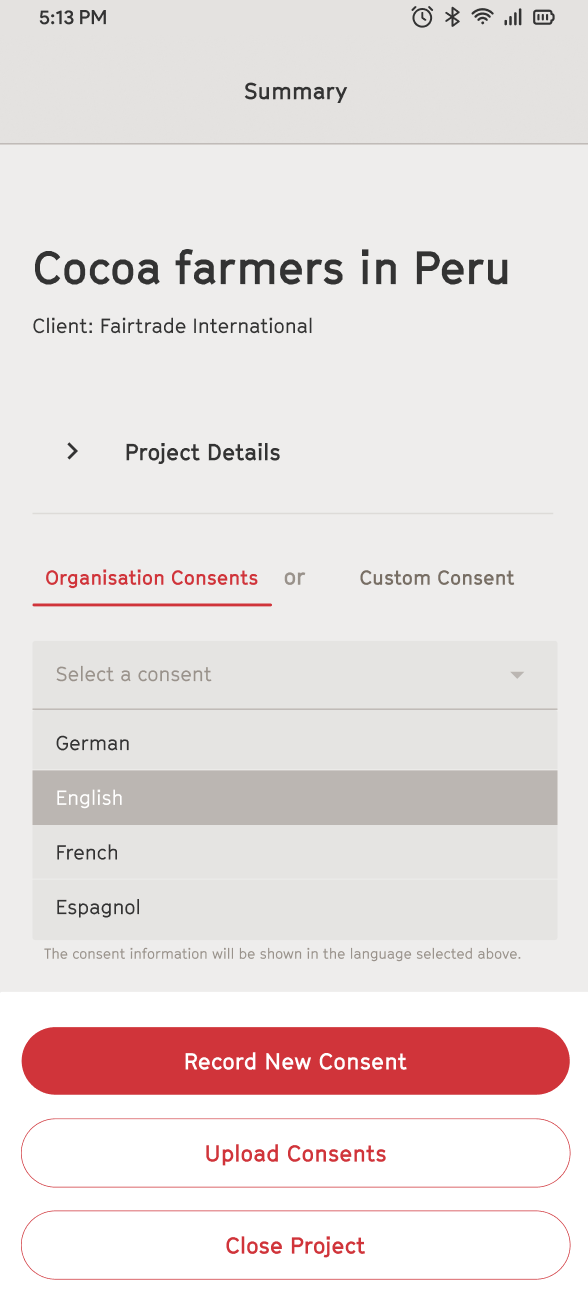Expand Project Details chevron arrow
This screenshot has height=1306, width=588.
point(72,452)
